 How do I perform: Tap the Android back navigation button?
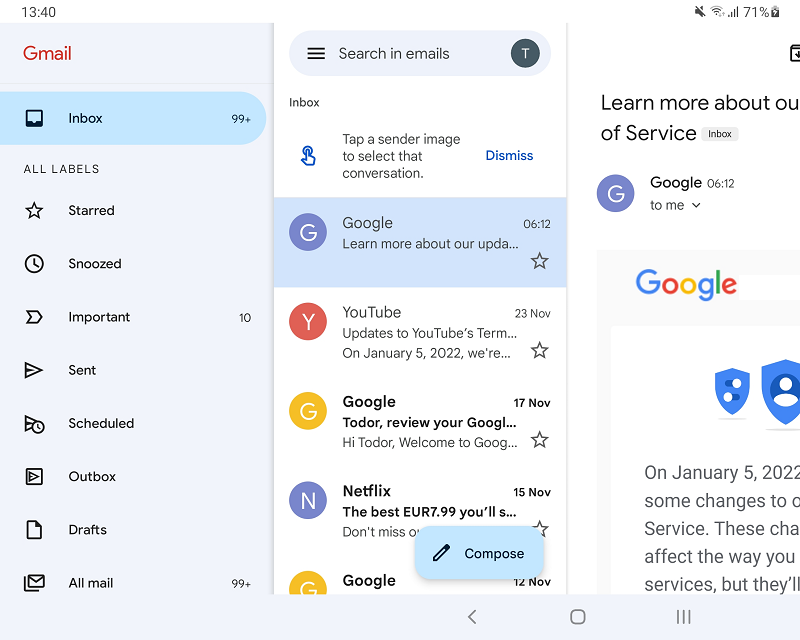click(472, 617)
